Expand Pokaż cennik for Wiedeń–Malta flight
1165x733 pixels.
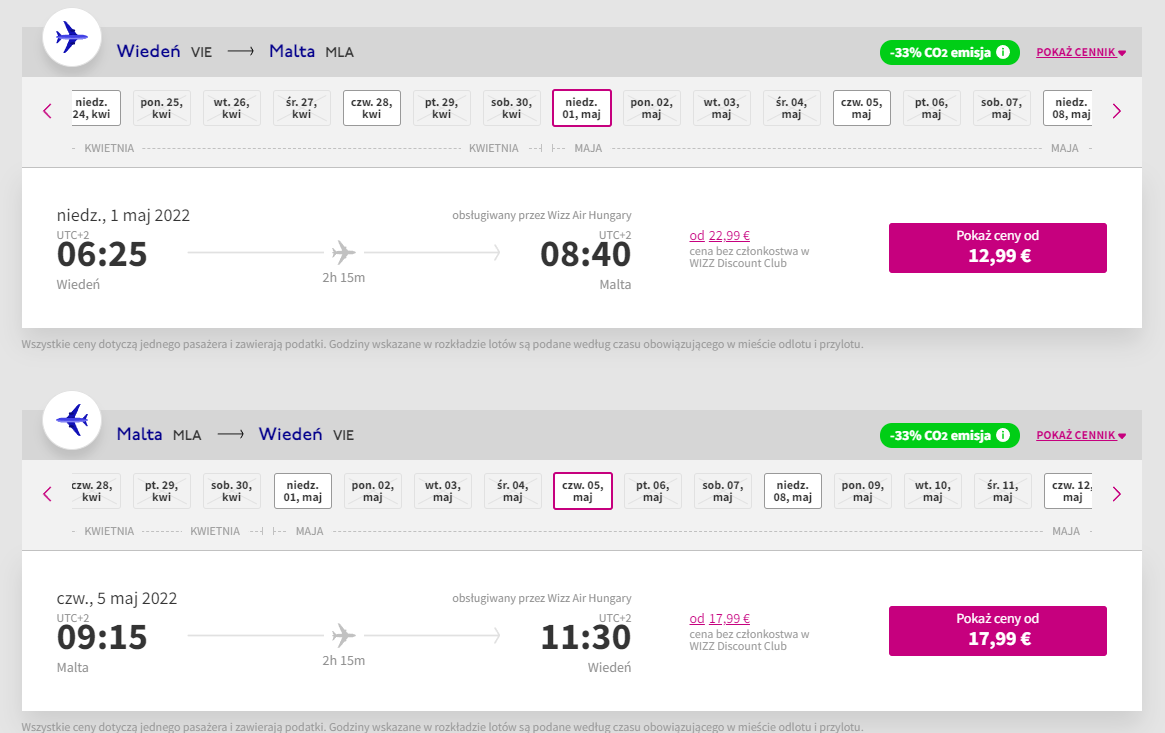click(x=1081, y=52)
